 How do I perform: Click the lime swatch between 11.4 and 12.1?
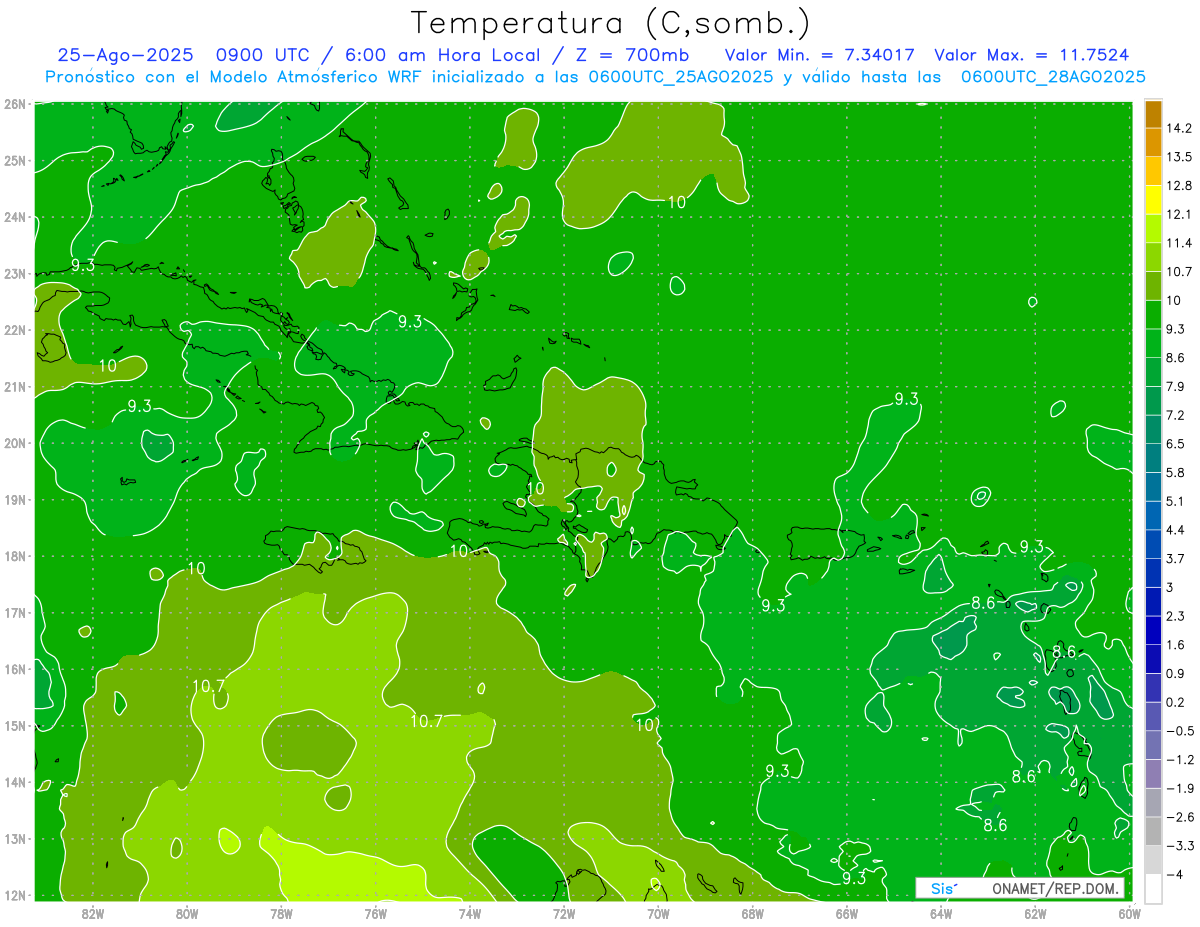point(1153,229)
